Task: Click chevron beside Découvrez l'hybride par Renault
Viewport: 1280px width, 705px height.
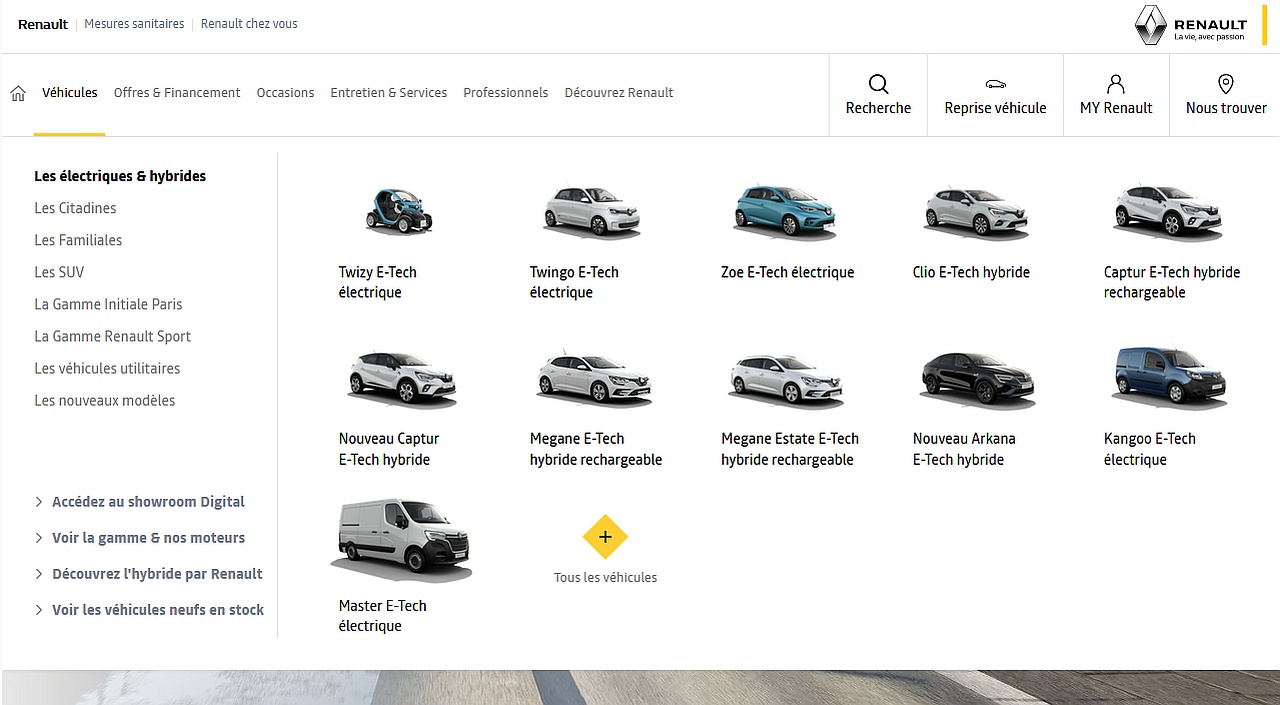Action: 39,574
